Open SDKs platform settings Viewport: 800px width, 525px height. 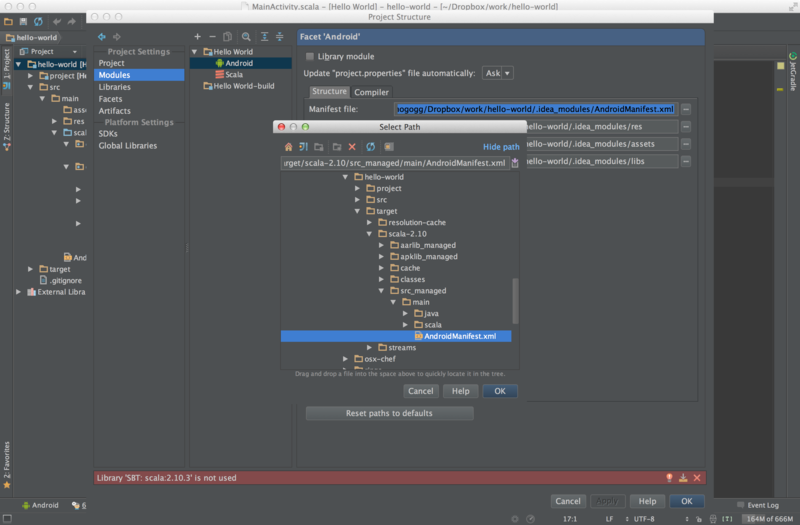108,134
